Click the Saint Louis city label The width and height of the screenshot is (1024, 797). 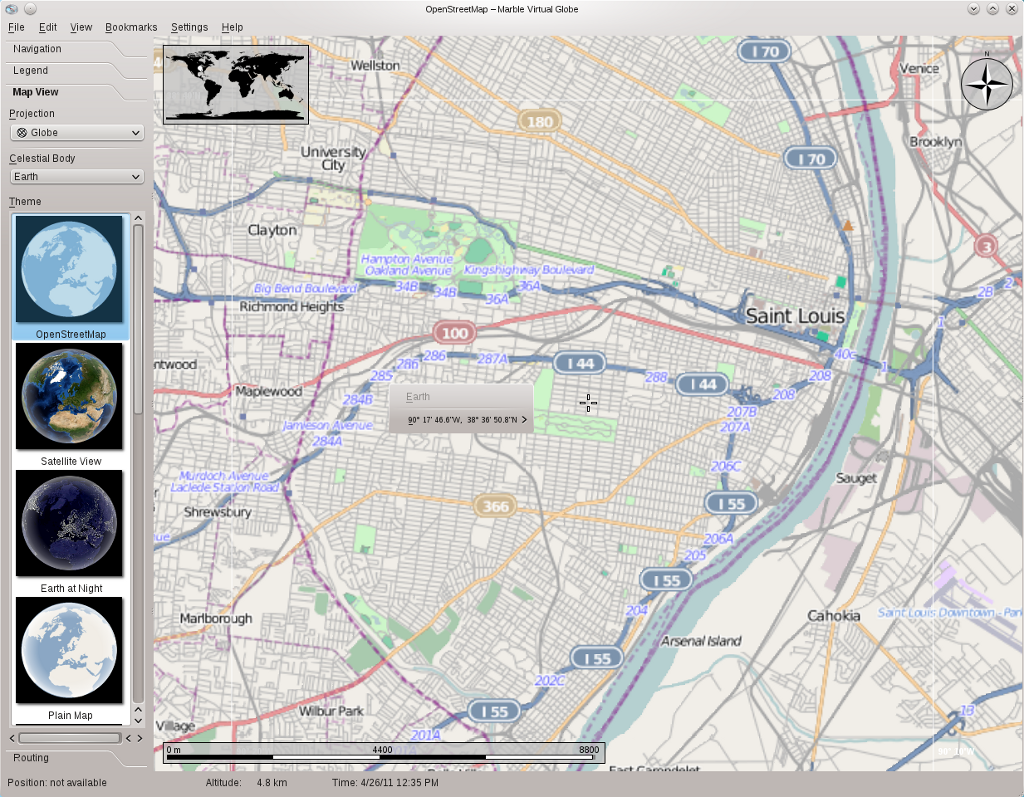coord(795,316)
